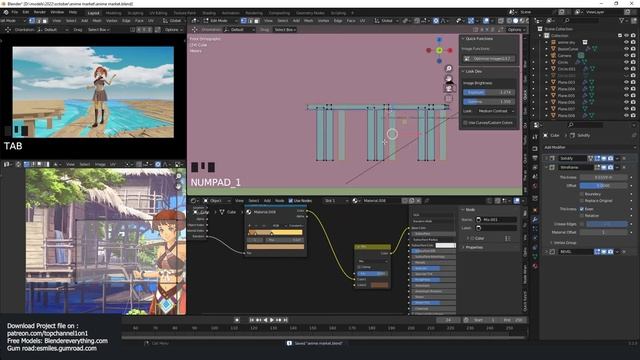
Task: Expand the Solidify modifier panel
Action: point(546,158)
